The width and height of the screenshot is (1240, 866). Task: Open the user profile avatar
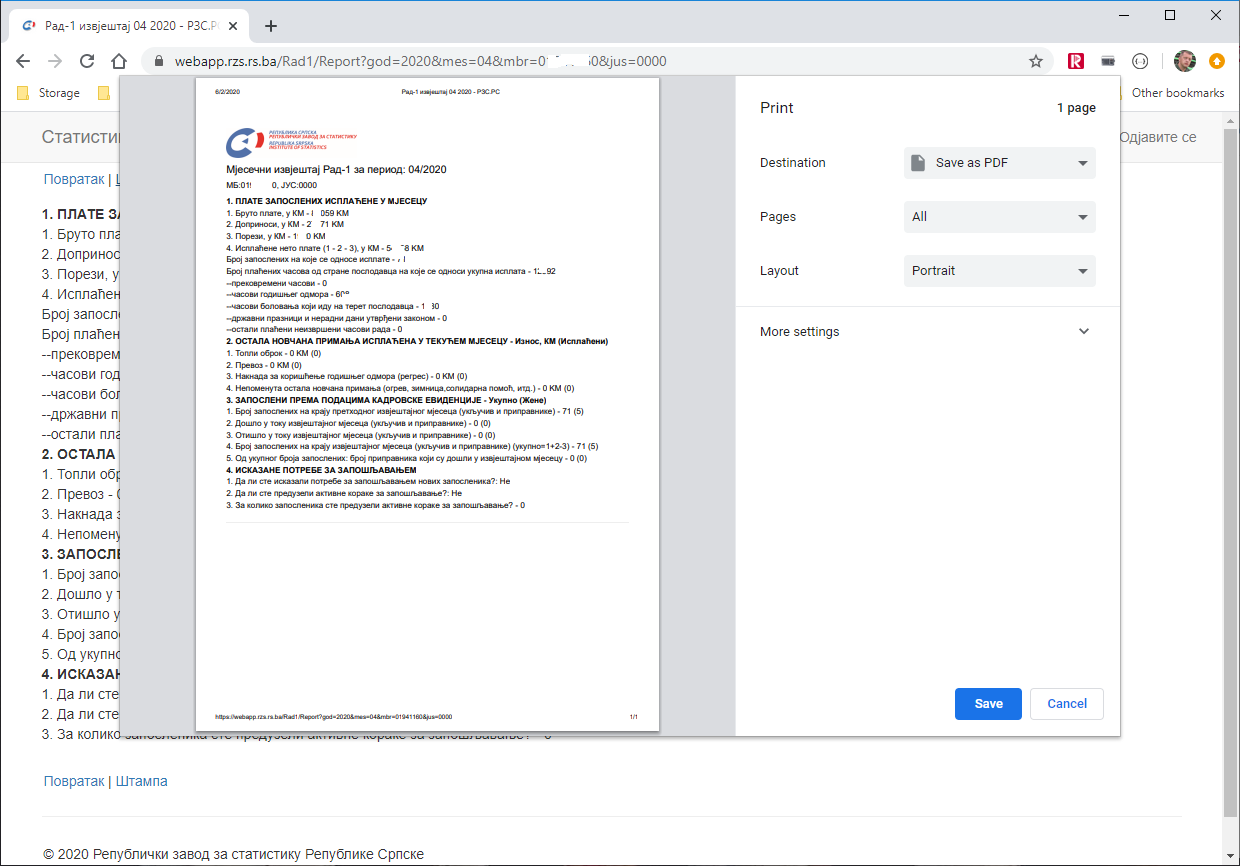[x=1184, y=61]
